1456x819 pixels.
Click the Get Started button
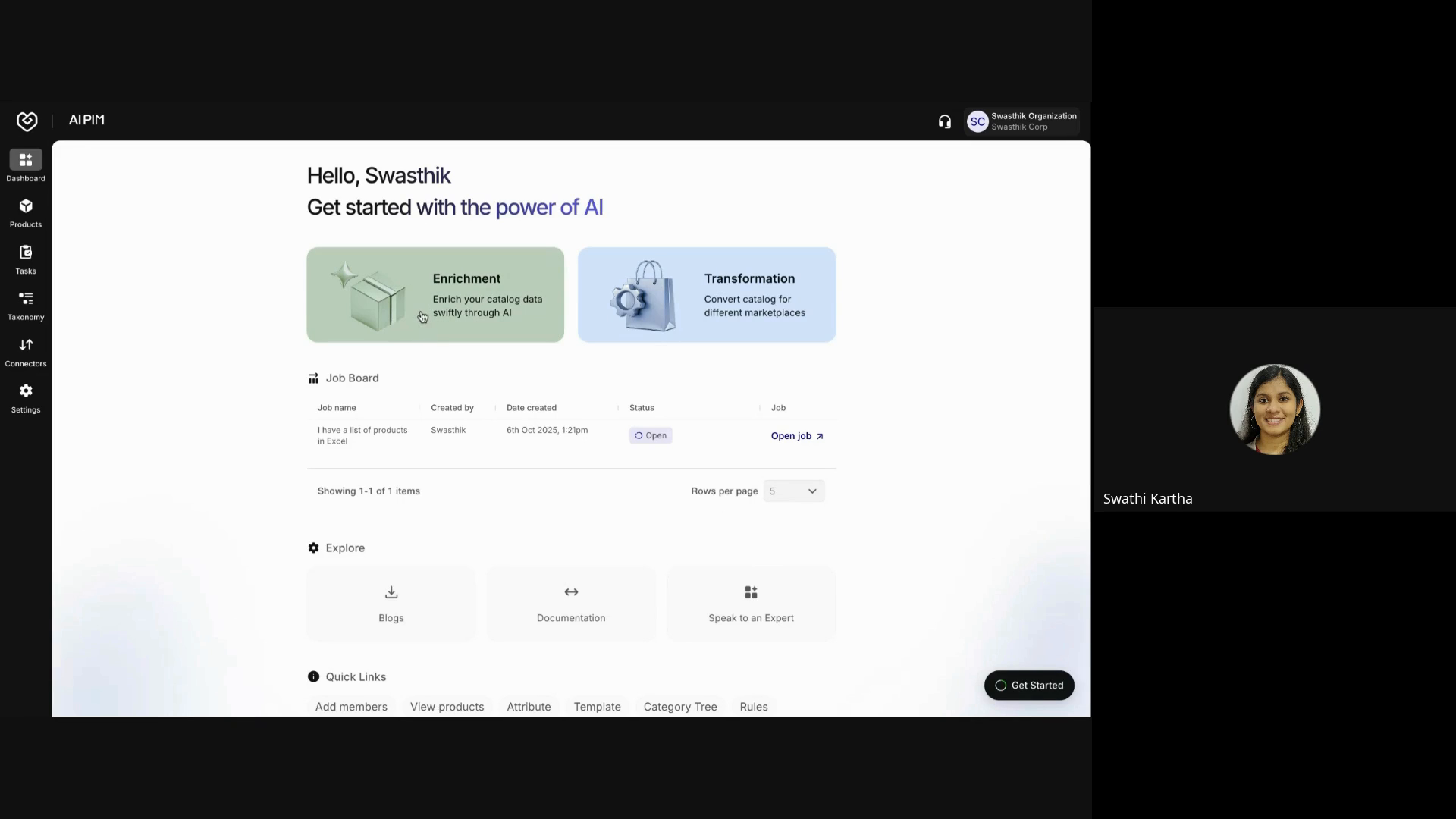tap(1028, 685)
